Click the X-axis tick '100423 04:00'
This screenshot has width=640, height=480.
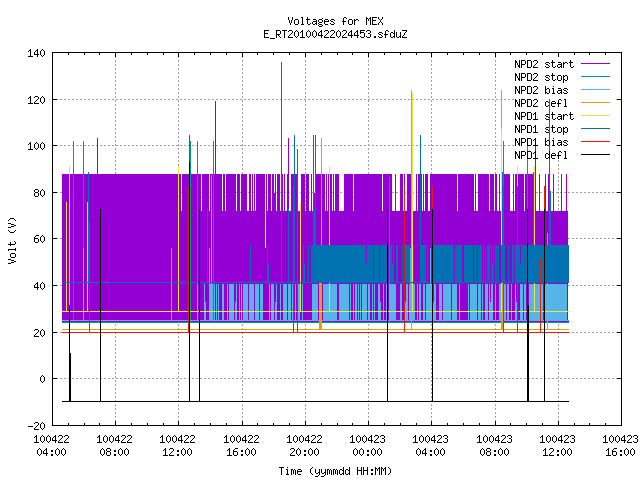coord(431,446)
